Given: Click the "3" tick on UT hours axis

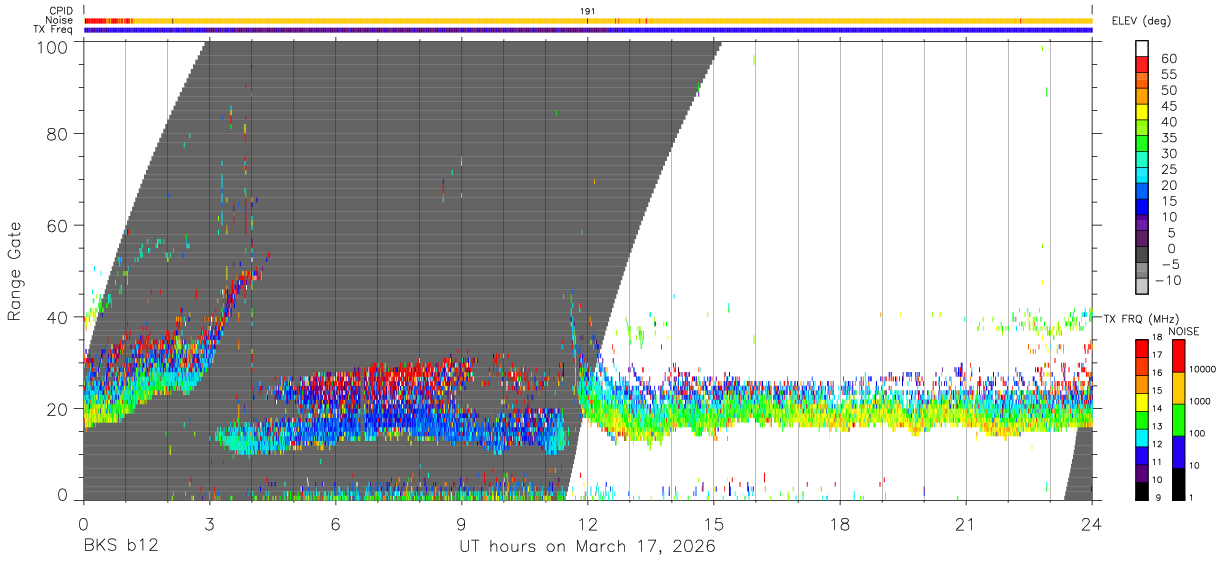Looking at the screenshot, I should (210, 524).
